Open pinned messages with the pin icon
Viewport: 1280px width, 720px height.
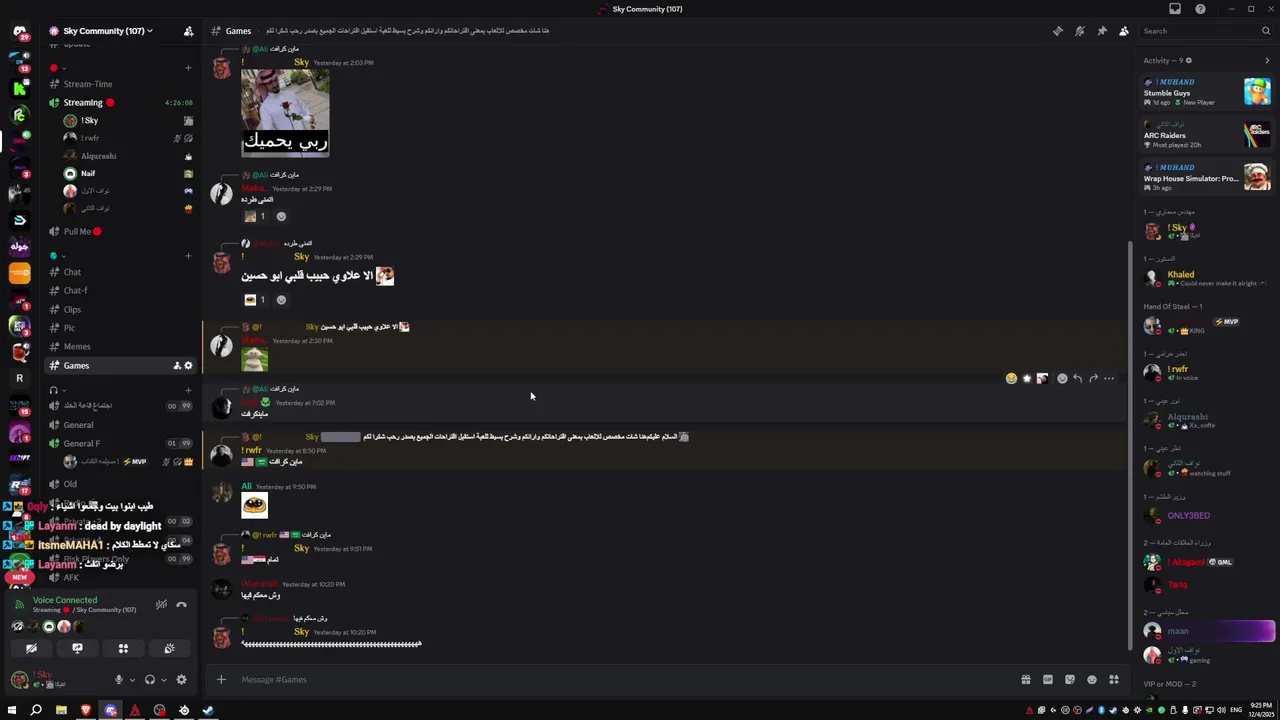[x=1102, y=31]
